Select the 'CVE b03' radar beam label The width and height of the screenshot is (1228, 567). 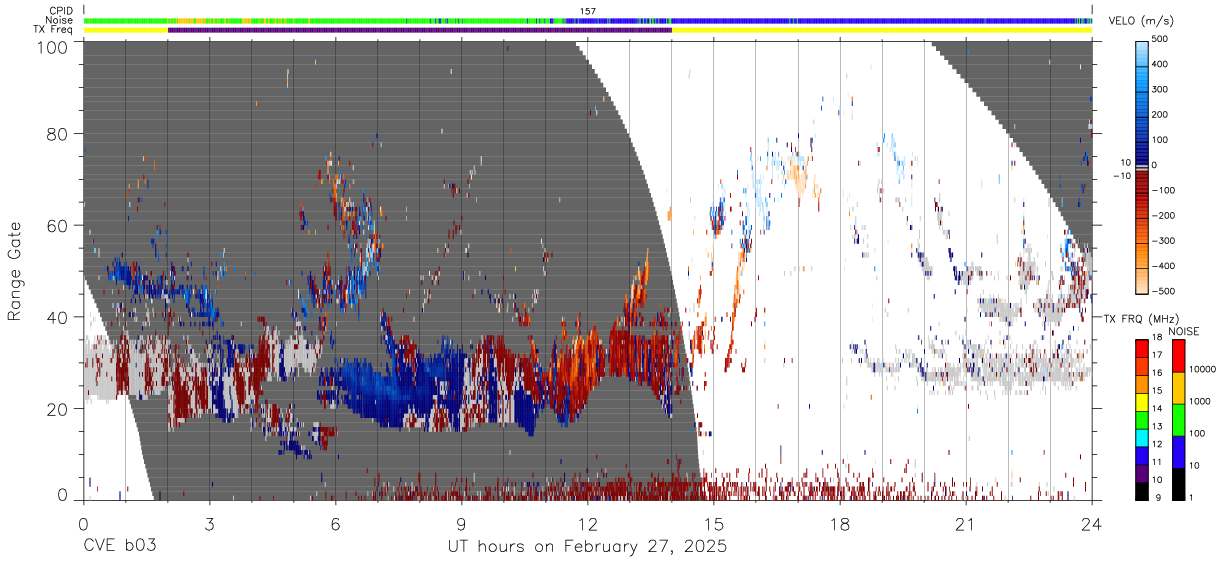[119, 547]
